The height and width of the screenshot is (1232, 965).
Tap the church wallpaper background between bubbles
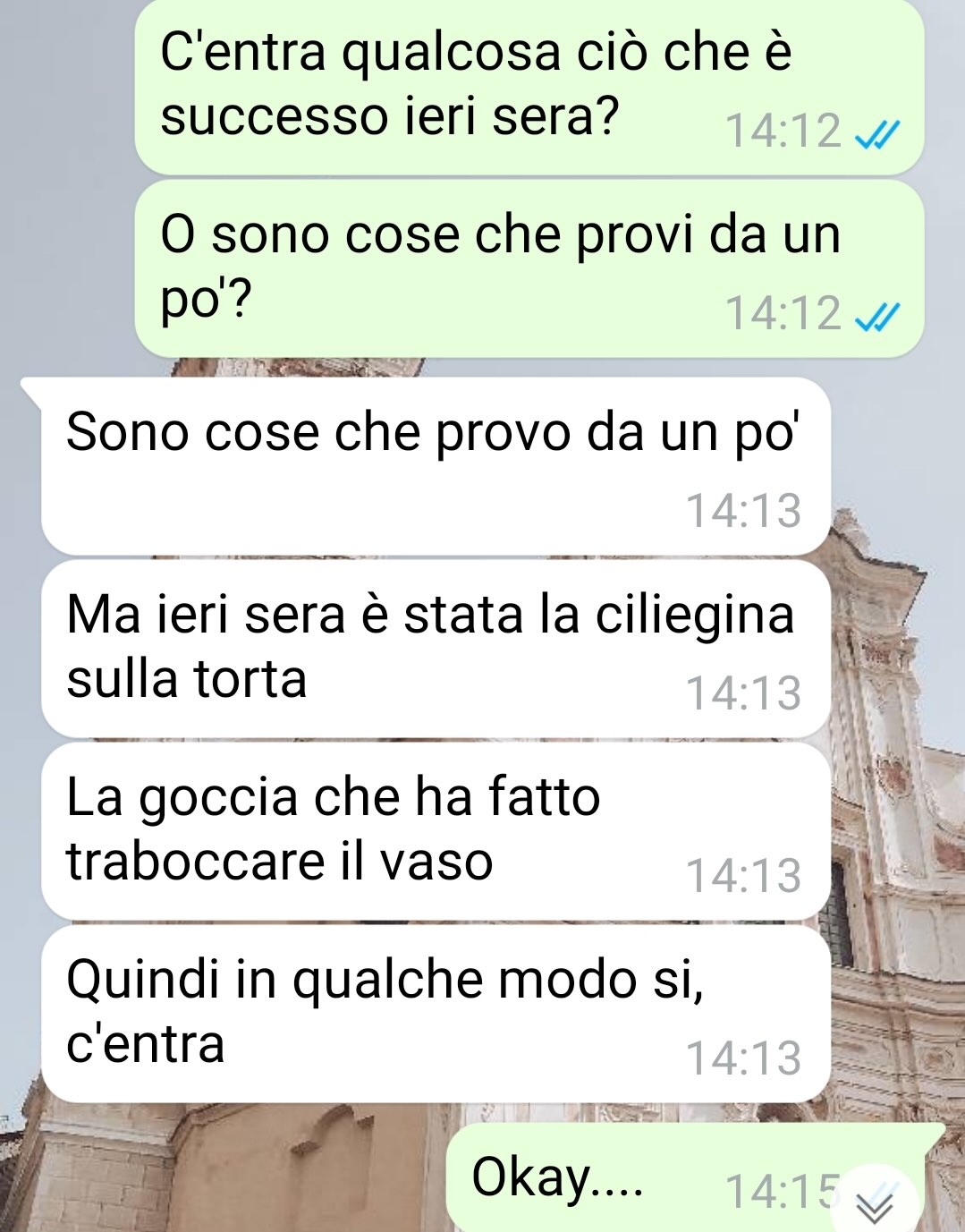click(894, 716)
